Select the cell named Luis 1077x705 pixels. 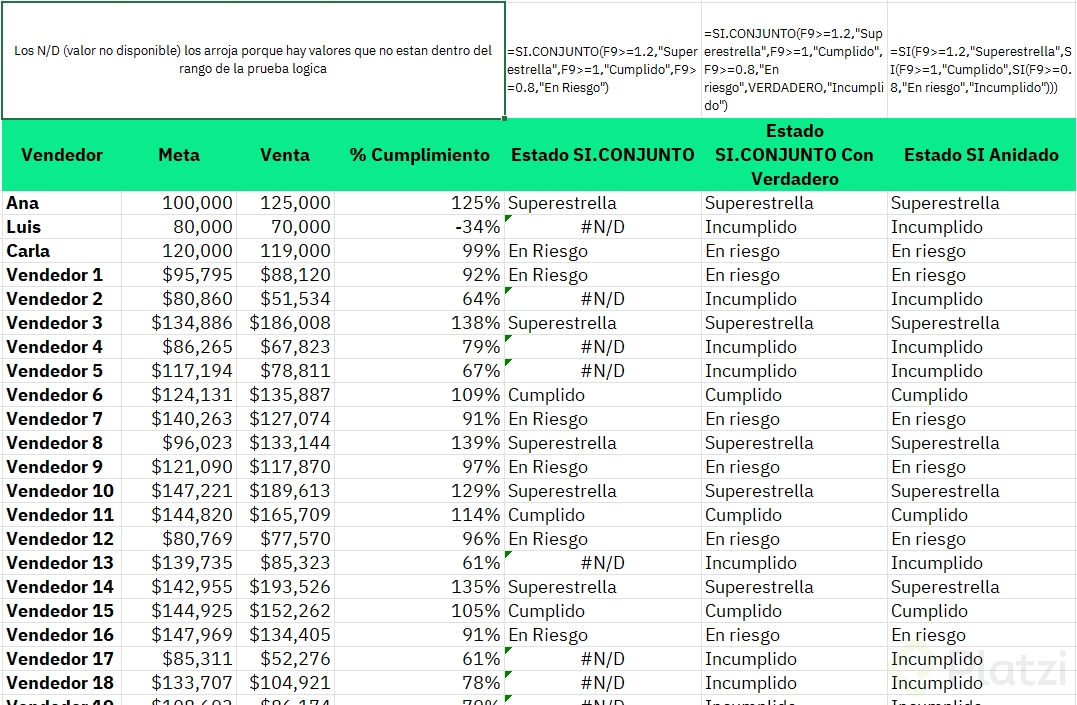pyautogui.click(x=62, y=227)
